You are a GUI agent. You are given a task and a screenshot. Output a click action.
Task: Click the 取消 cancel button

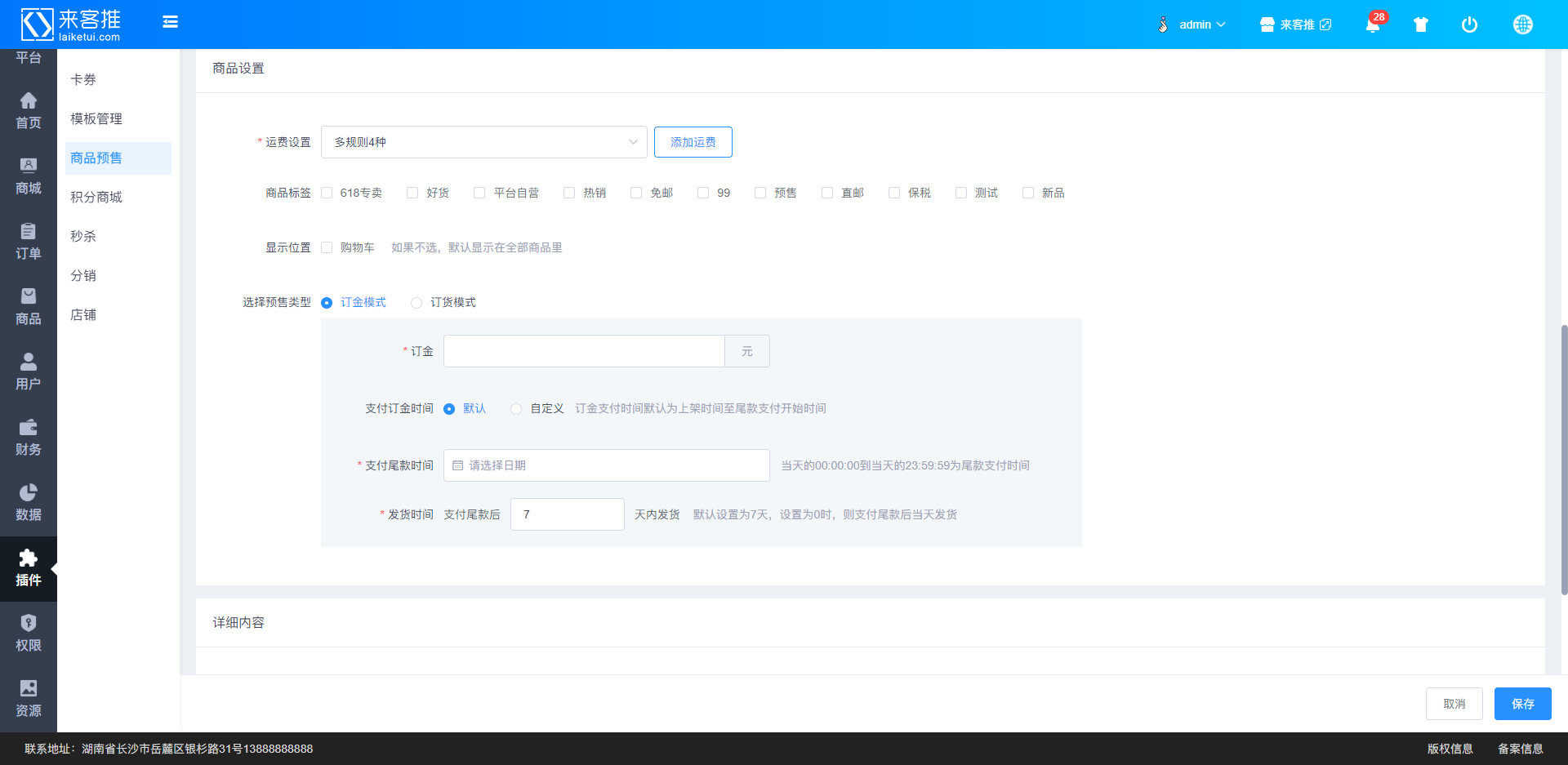coord(1454,704)
